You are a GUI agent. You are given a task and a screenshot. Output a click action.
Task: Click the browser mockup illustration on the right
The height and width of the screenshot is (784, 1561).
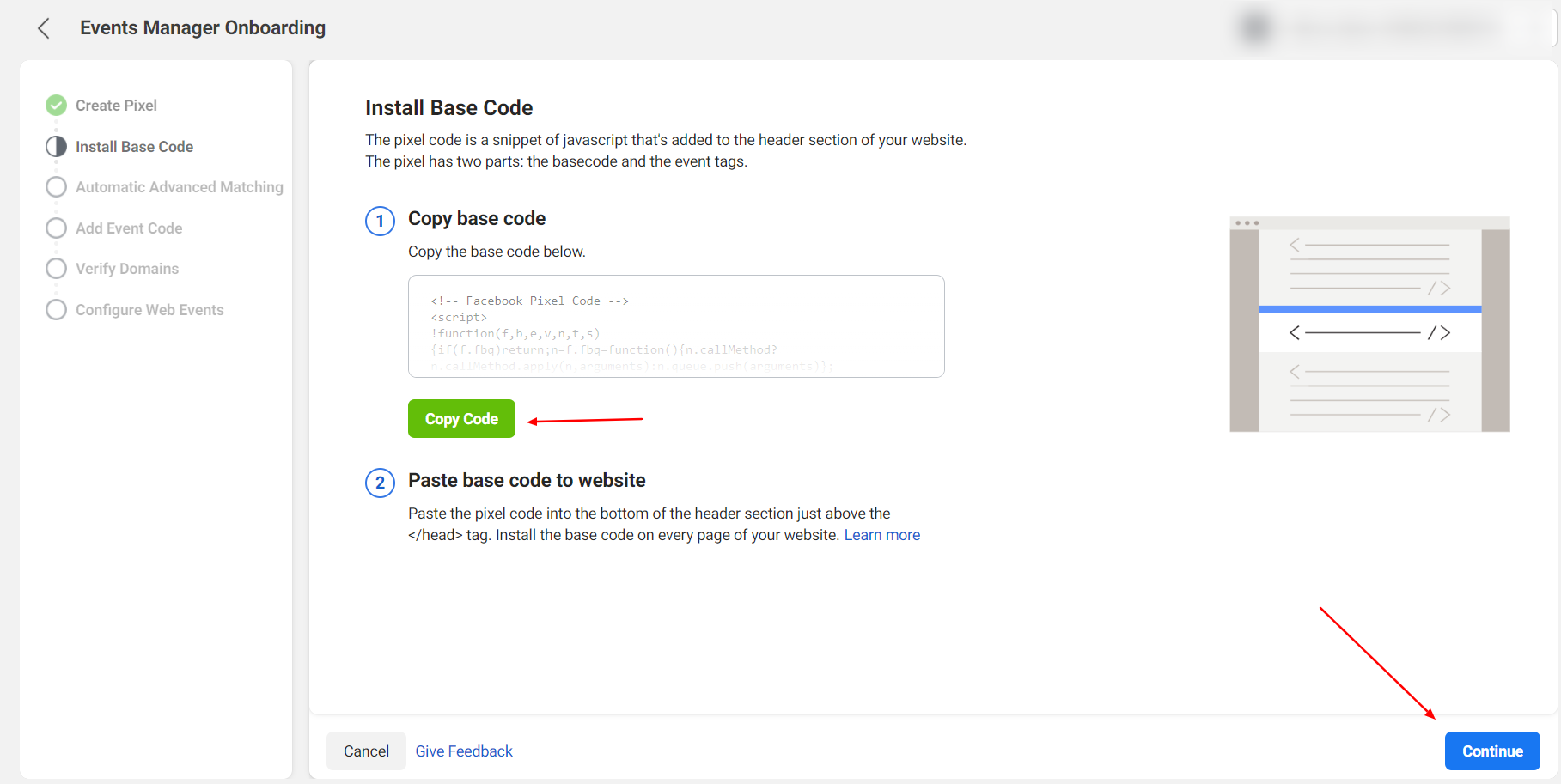1369,324
